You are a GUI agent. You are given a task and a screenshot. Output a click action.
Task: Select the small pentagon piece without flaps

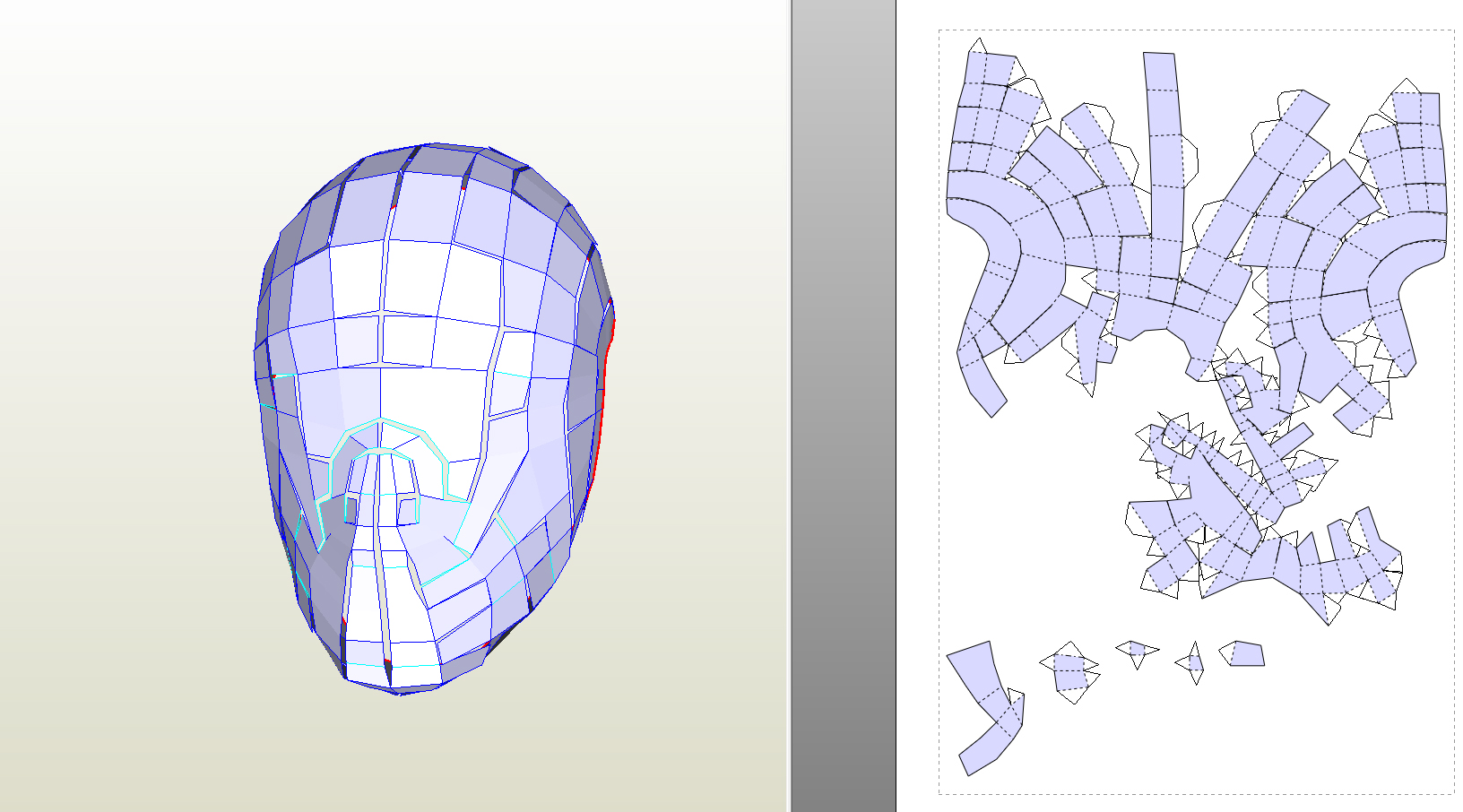pyautogui.click(x=1242, y=653)
